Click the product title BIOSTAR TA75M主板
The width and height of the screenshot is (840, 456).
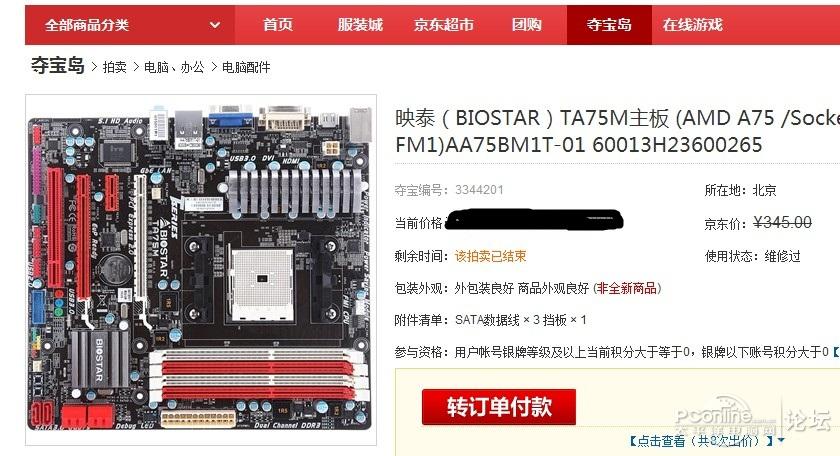pyautogui.click(x=617, y=131)
